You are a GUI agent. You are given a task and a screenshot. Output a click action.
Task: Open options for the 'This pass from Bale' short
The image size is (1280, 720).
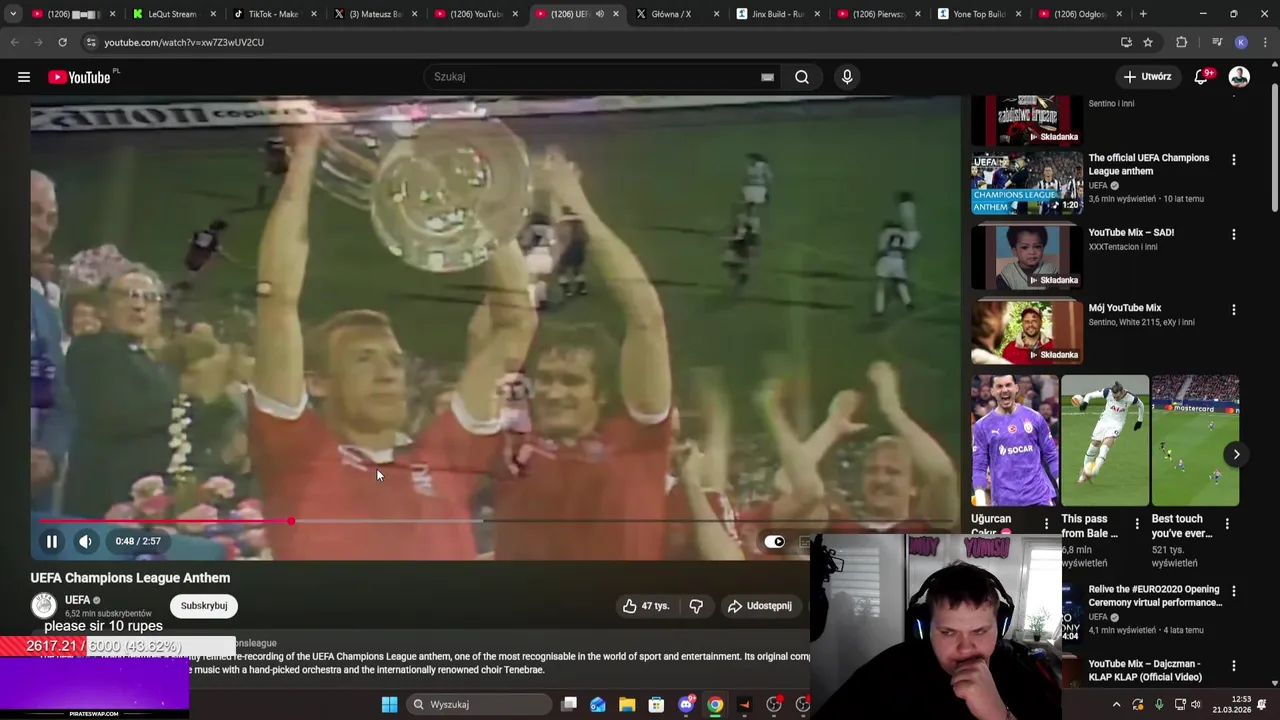pyautogui.click(x=1136, y=523)
